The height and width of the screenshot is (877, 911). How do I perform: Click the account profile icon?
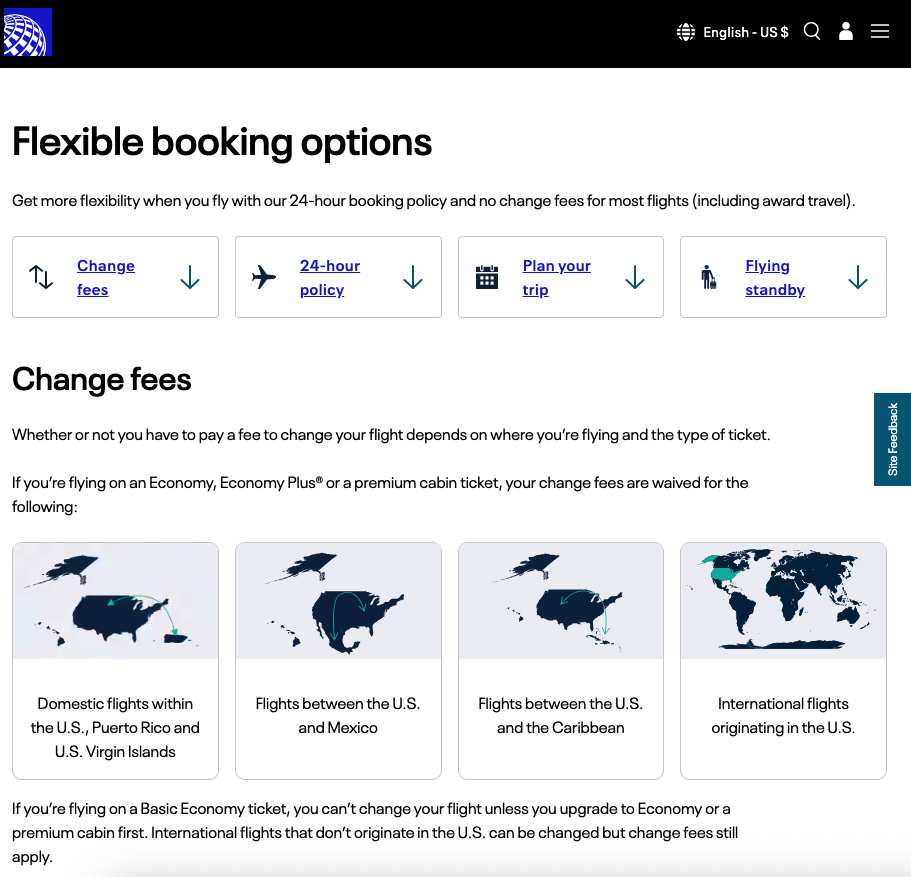[846, 31]
